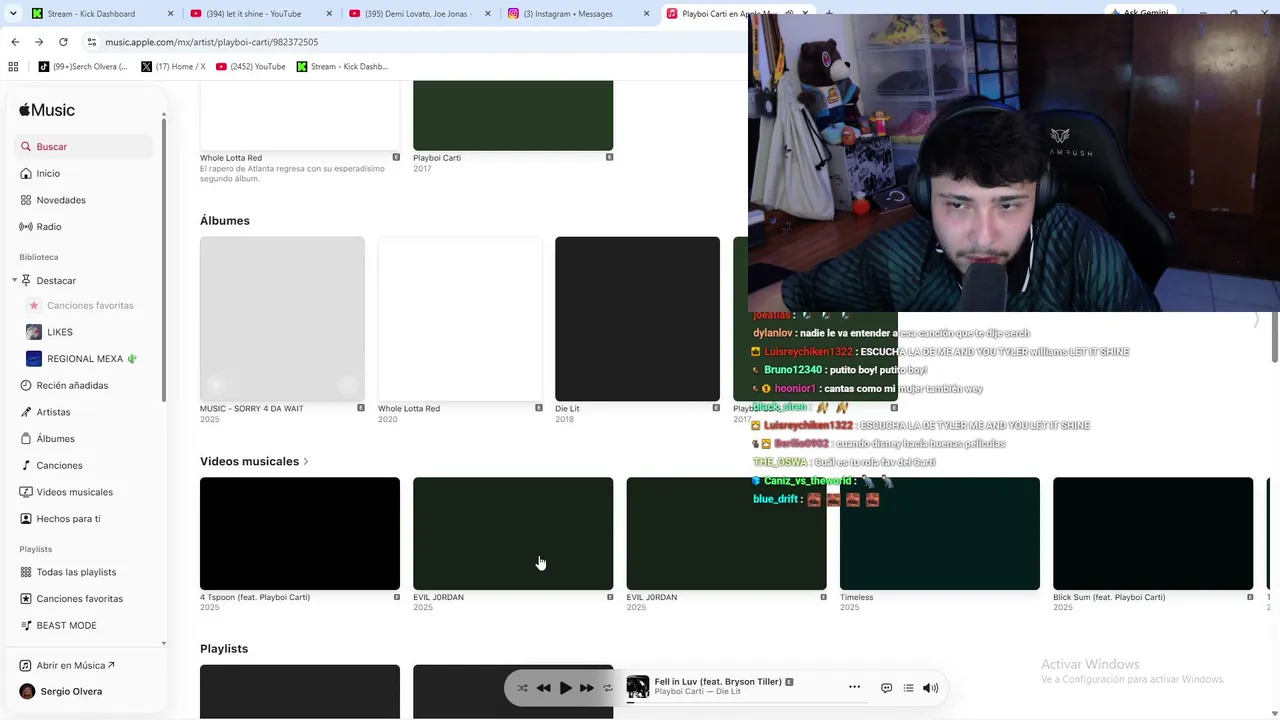Open the browser apps grid
The height and width of the screenshot is (720, 1280).
13,67
